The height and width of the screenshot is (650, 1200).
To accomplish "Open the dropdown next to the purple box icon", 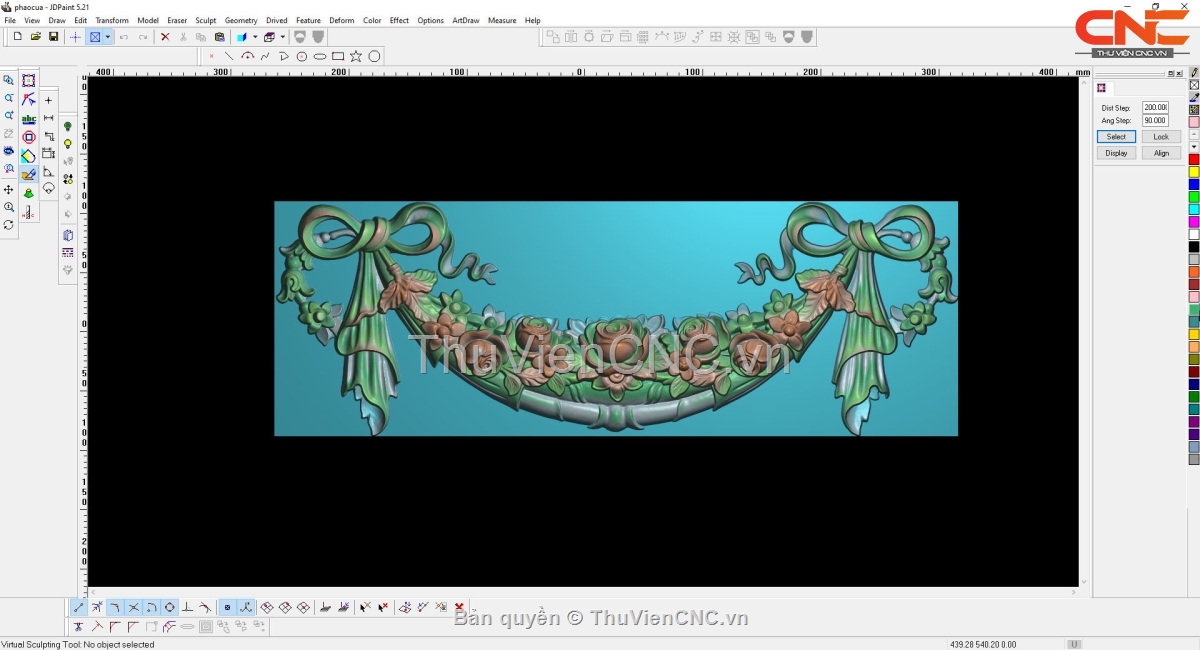I will (x=282, y=37).
